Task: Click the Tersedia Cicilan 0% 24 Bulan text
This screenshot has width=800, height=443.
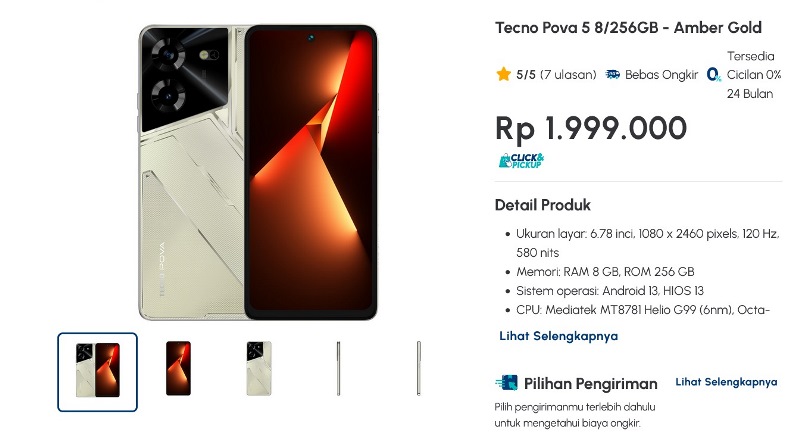Action: [754, 75]
